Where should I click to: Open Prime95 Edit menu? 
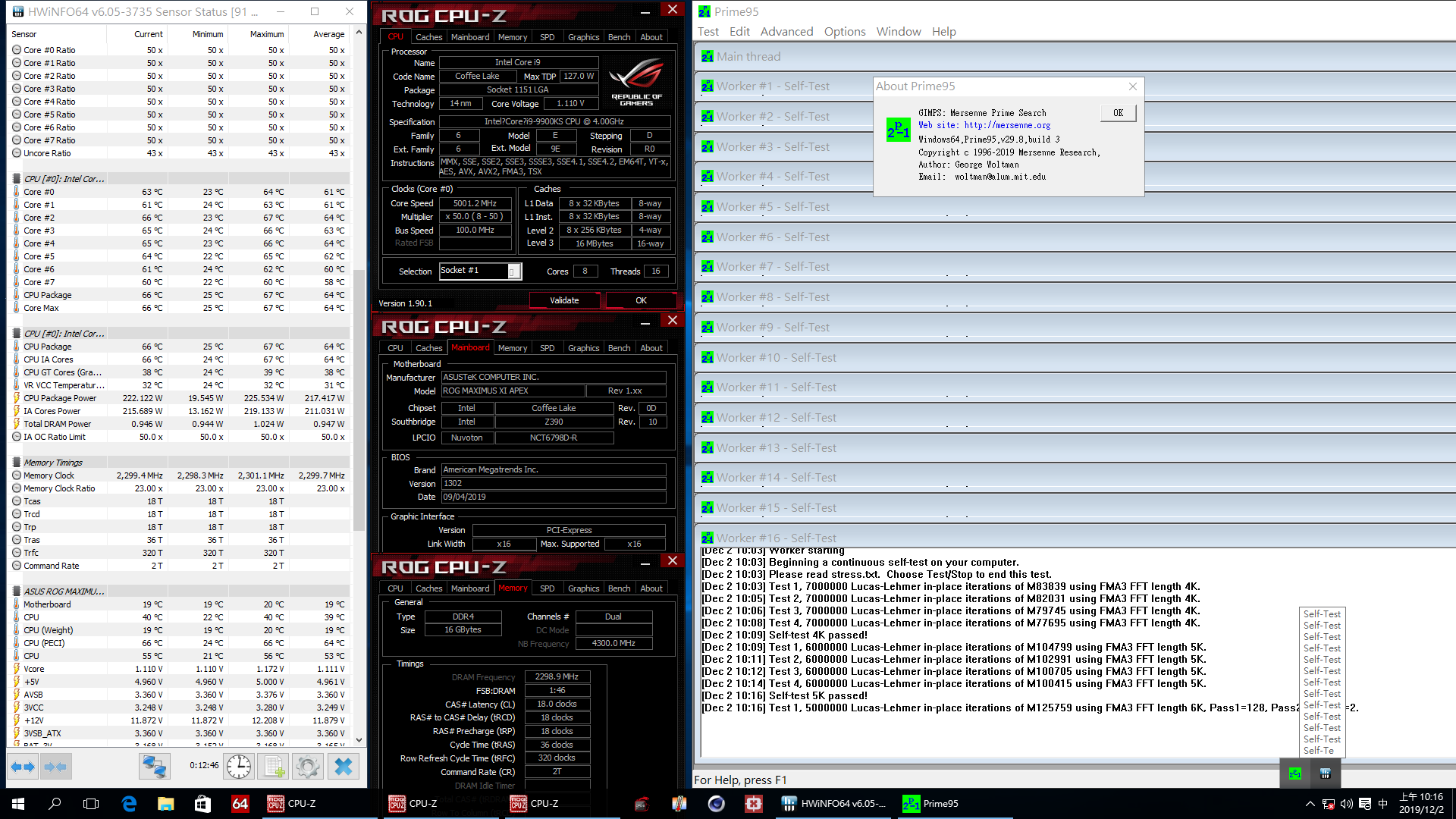point(739,32)
